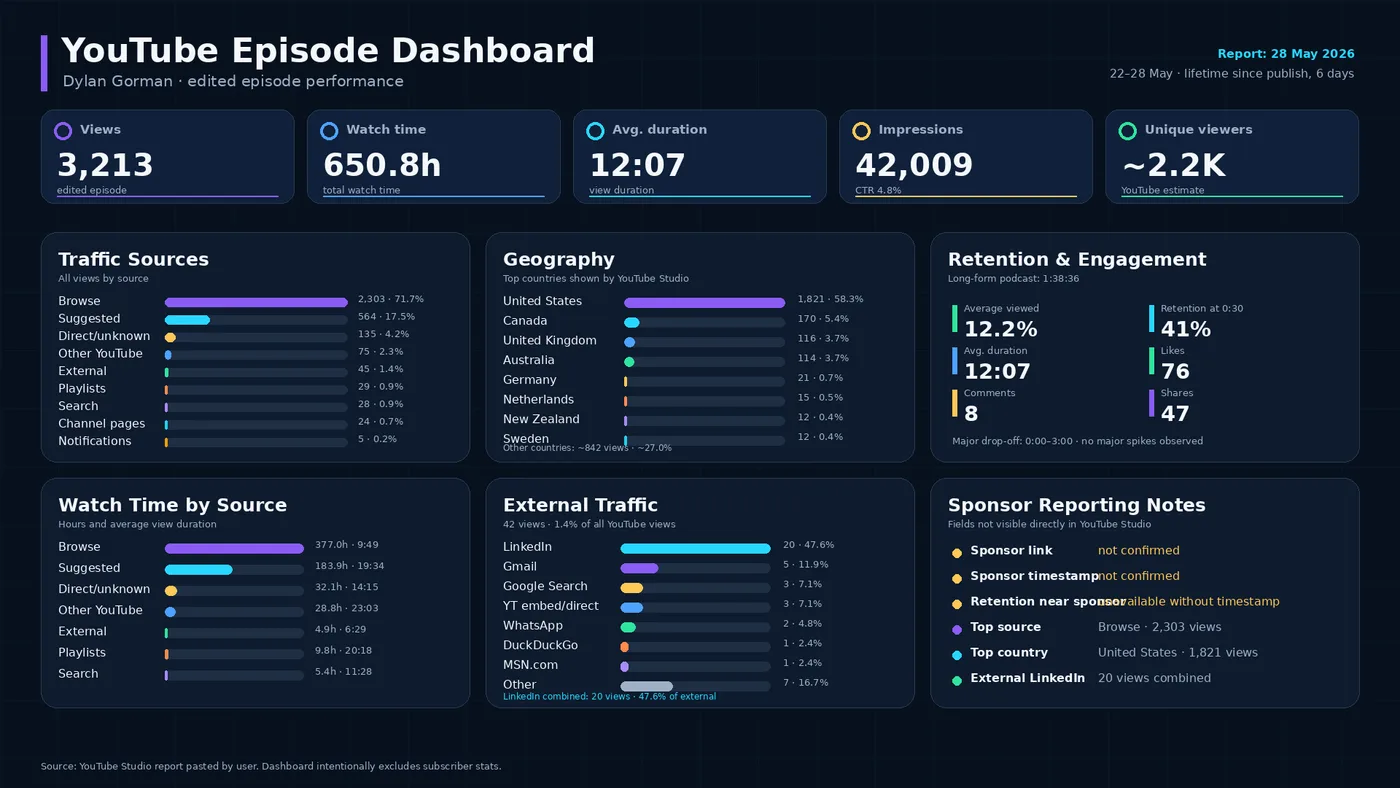Select the Browse bar in Watch Time by Source
Viewport: 1400px width, 788px height.
(234, 548)
